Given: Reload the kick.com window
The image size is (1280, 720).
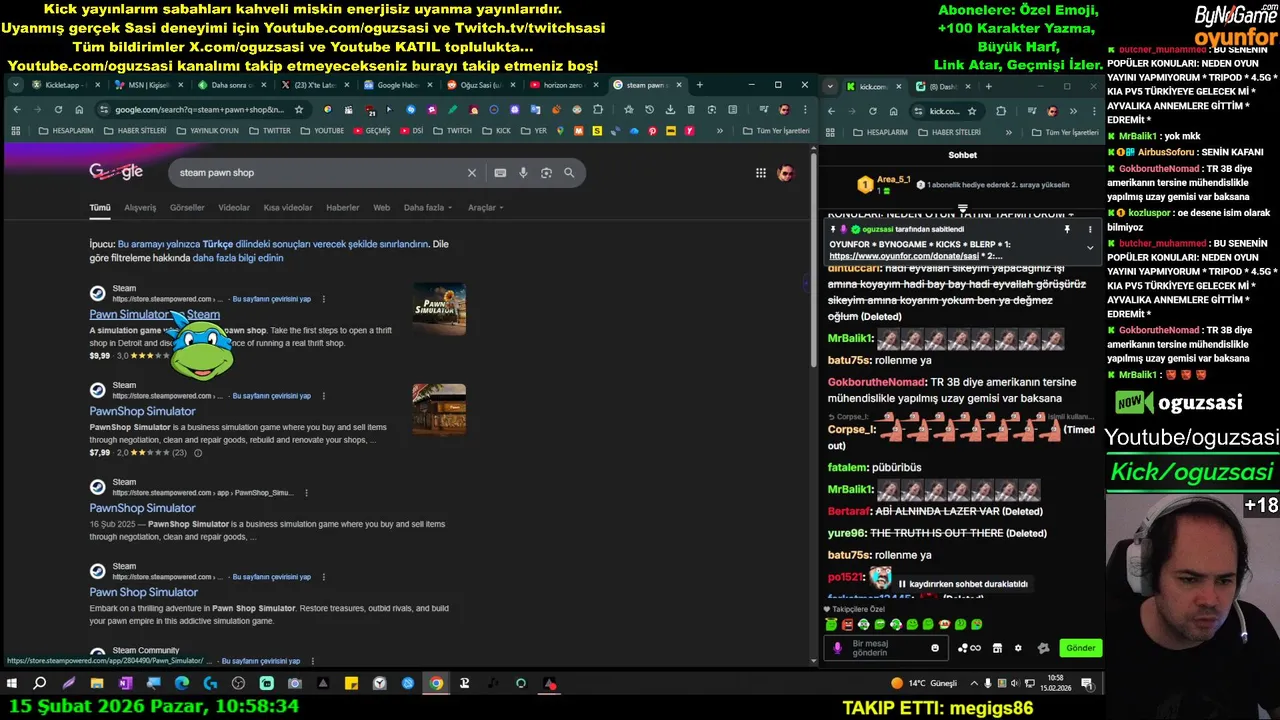Looking at the screenshot, I should pyautogui.click(x=873, y=111).
